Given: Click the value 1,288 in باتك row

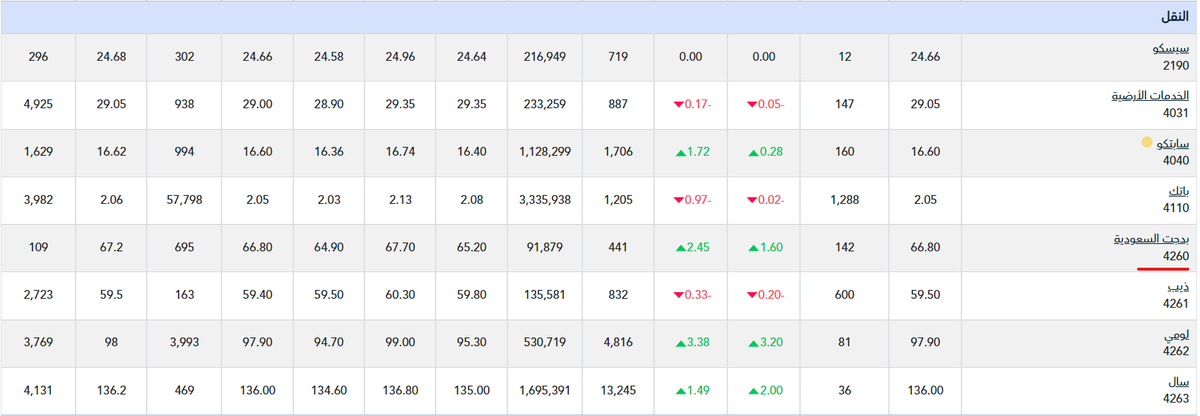Looking at the screenshot, I should [845, 200].
